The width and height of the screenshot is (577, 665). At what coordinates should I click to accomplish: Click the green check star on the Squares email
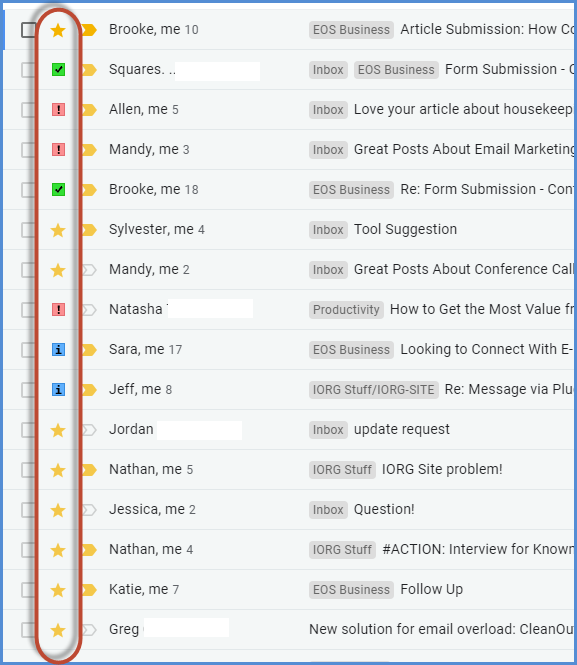click(58, 70)
